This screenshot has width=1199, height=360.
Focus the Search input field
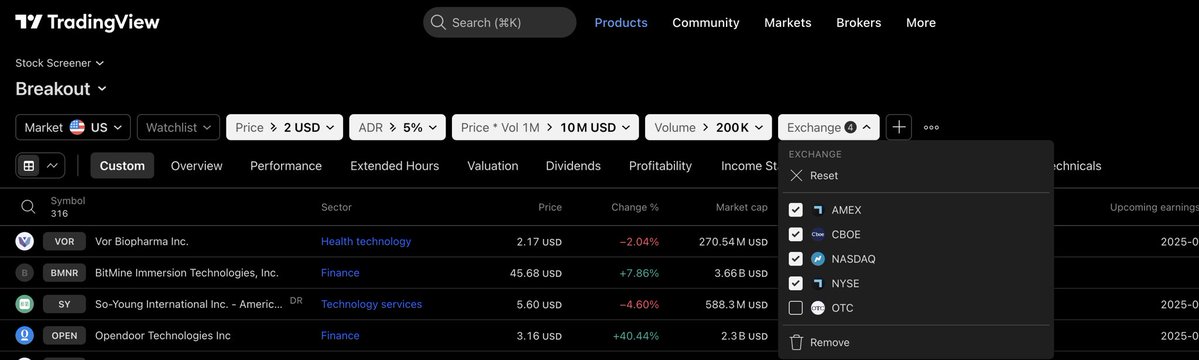(499, 22)
